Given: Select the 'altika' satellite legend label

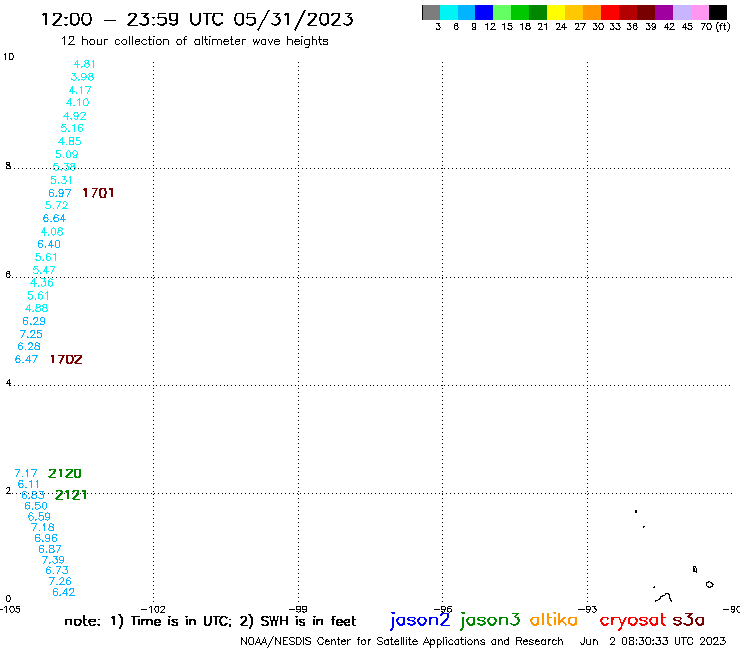Looking at the screenshot, I should (554, 620).
